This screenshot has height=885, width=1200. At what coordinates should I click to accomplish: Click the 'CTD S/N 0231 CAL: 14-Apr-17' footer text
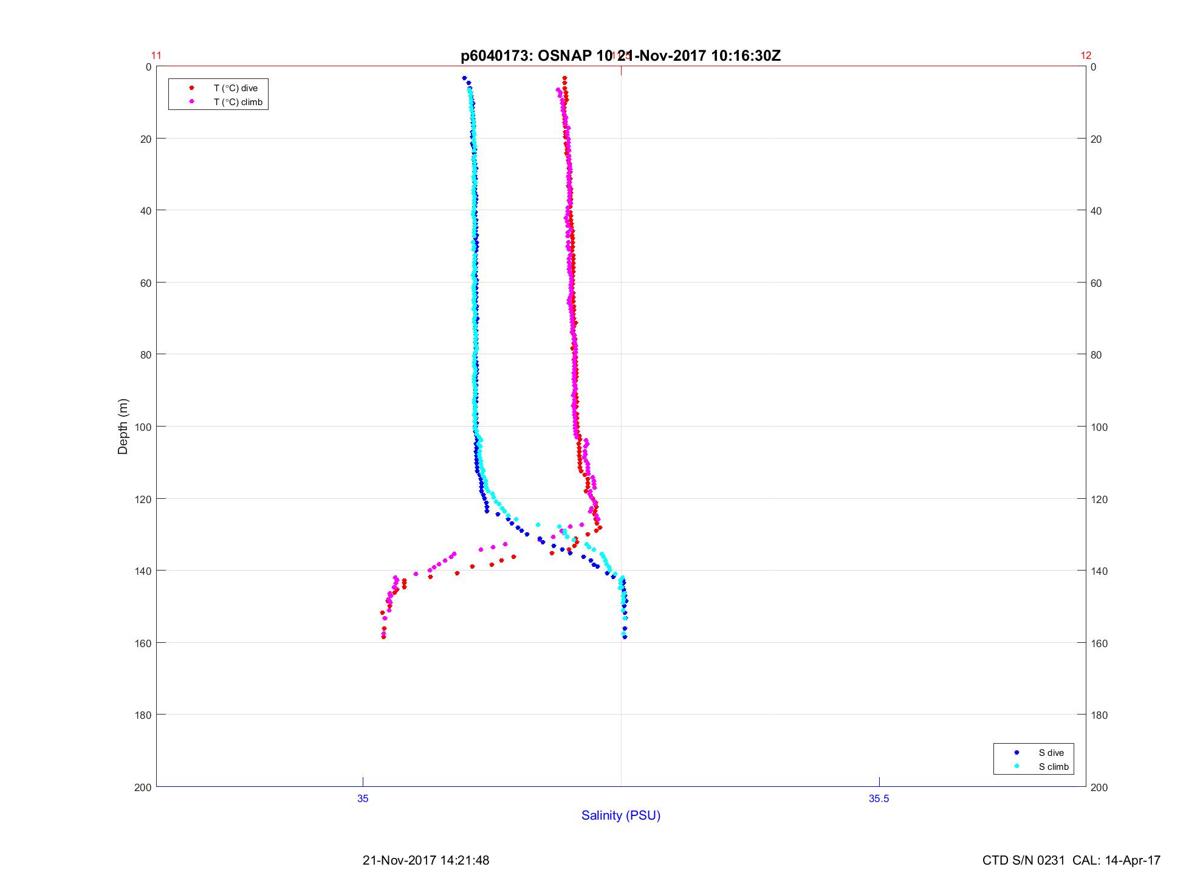1072,860
